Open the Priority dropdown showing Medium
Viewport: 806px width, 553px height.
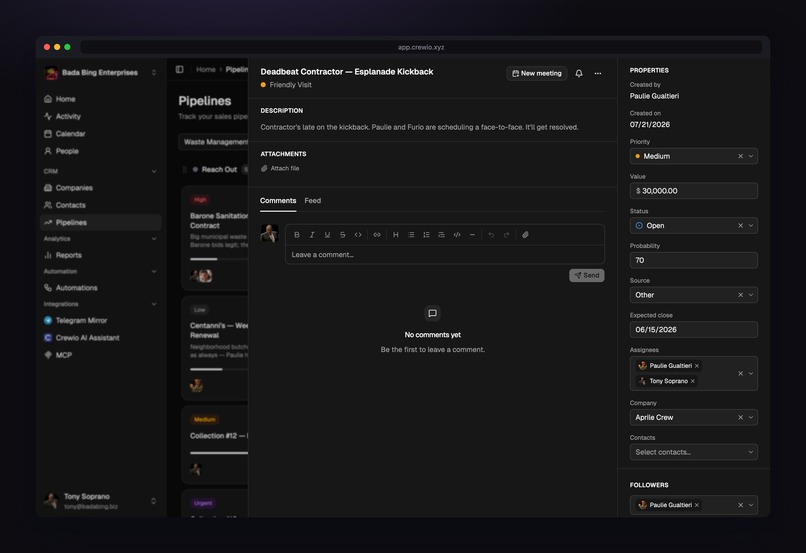pos(693,156)
